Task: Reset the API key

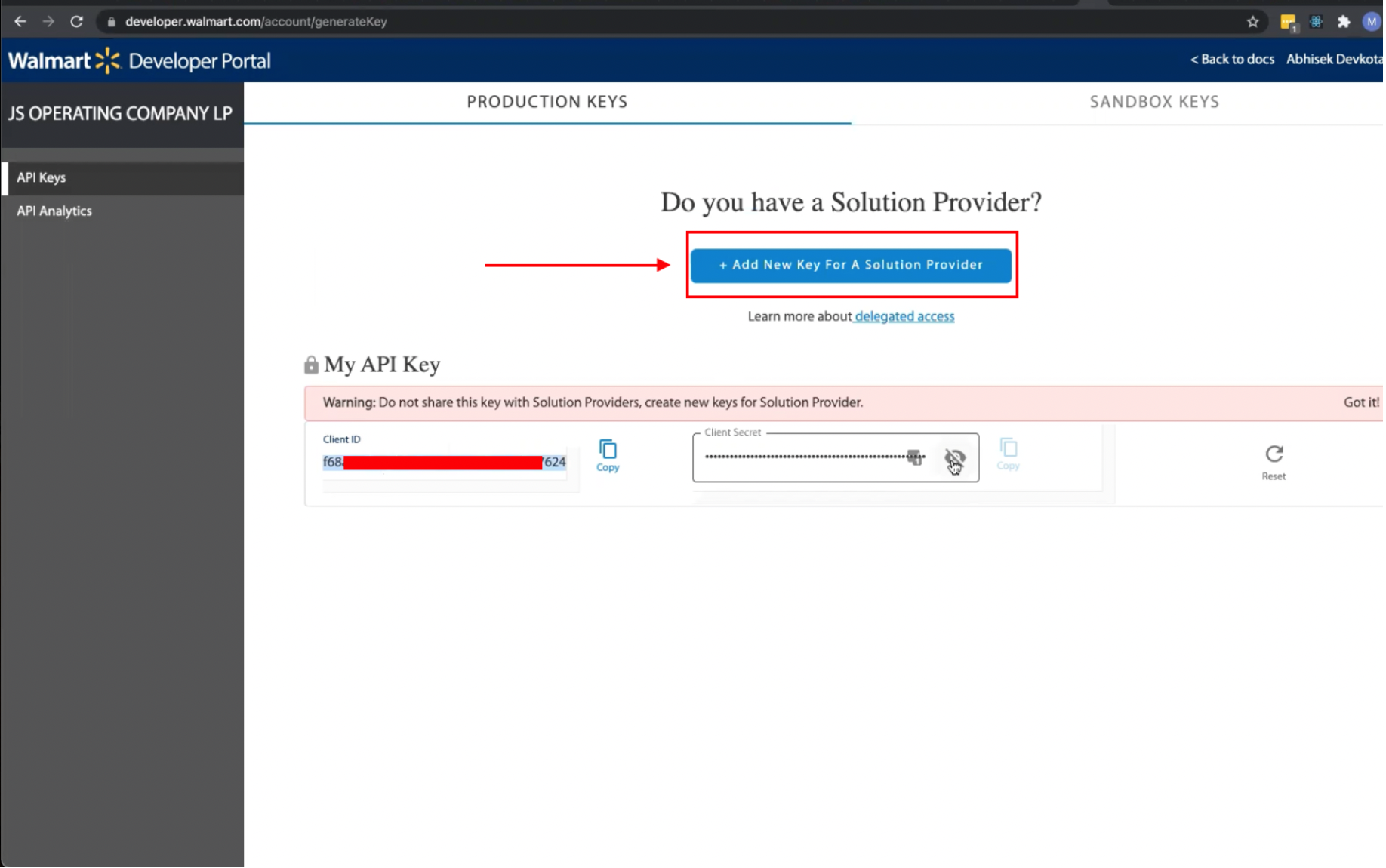Action: 1274,463
